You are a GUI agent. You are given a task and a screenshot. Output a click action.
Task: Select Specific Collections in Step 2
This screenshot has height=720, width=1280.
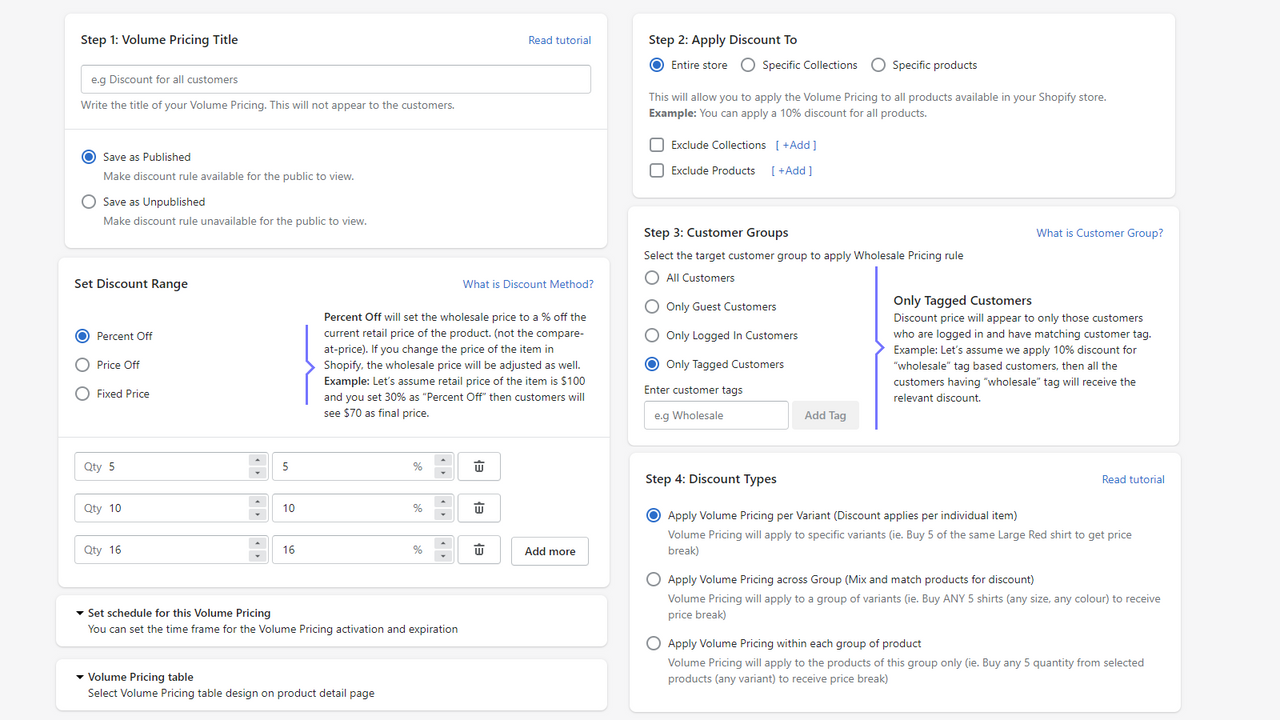pyautogui.click(x=748, y=64)
